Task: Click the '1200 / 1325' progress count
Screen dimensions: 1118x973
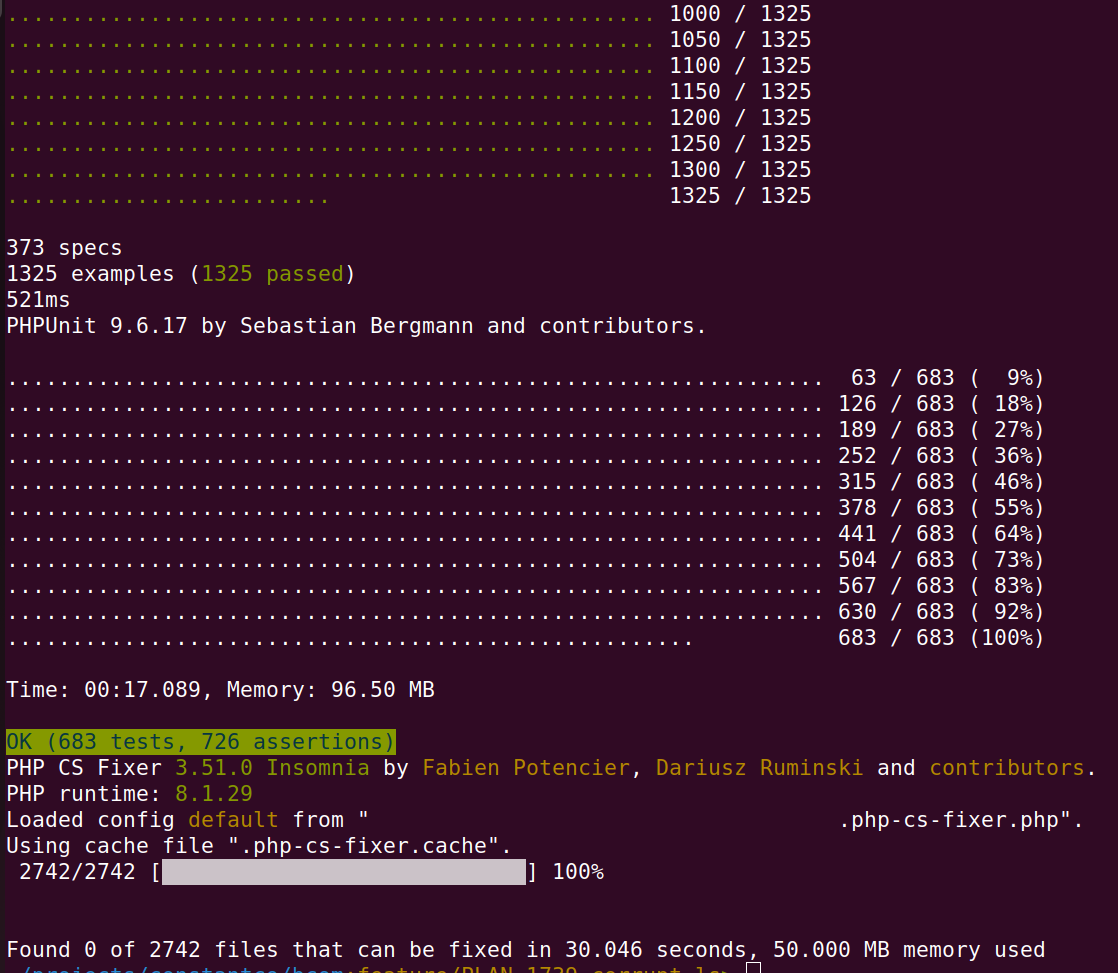Action: (740, 118)
